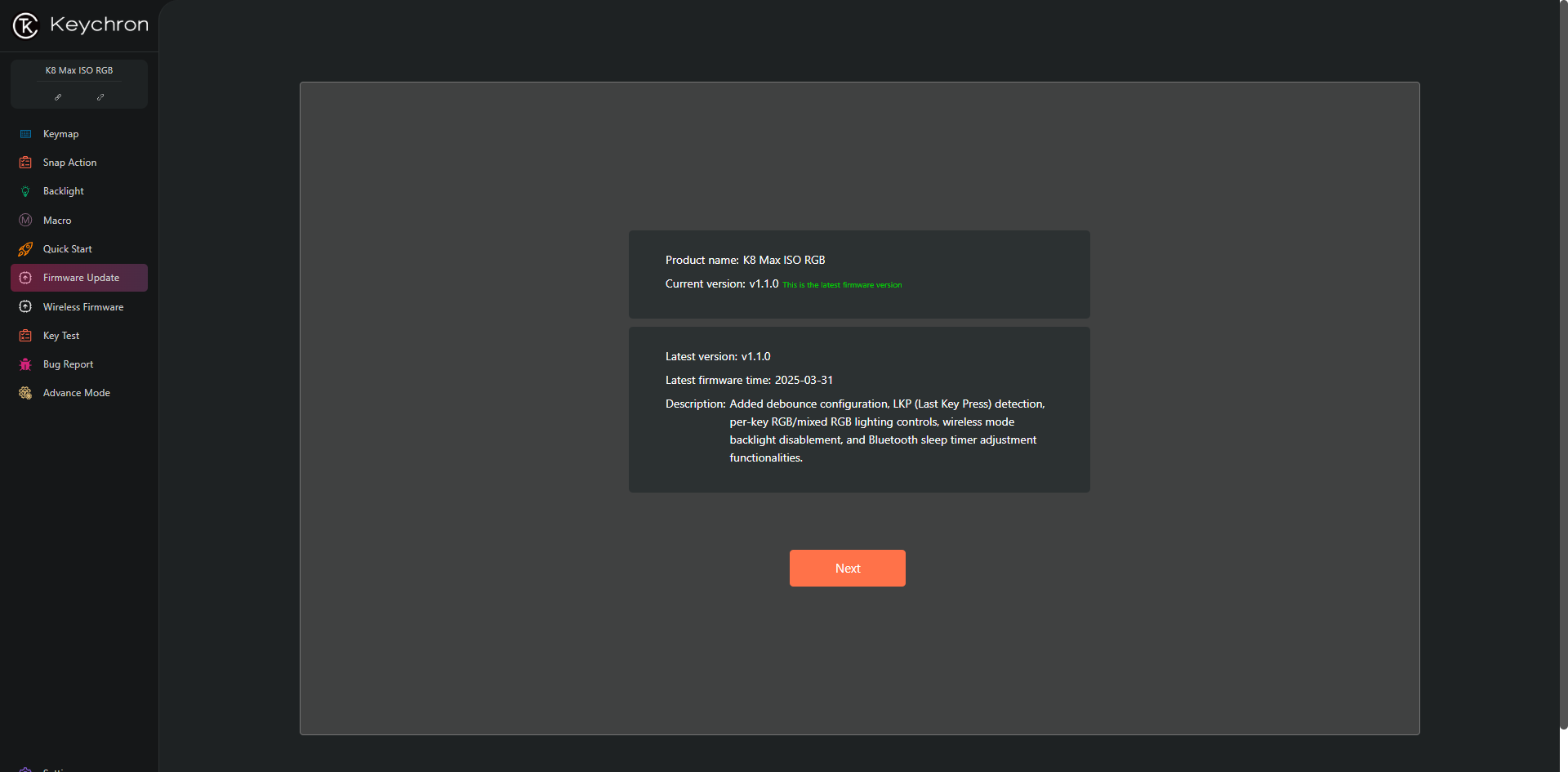Click the "Latest firmware time: 2025-03-31" line
Screen dimensions: 1568x772
[x=750, y=380]
